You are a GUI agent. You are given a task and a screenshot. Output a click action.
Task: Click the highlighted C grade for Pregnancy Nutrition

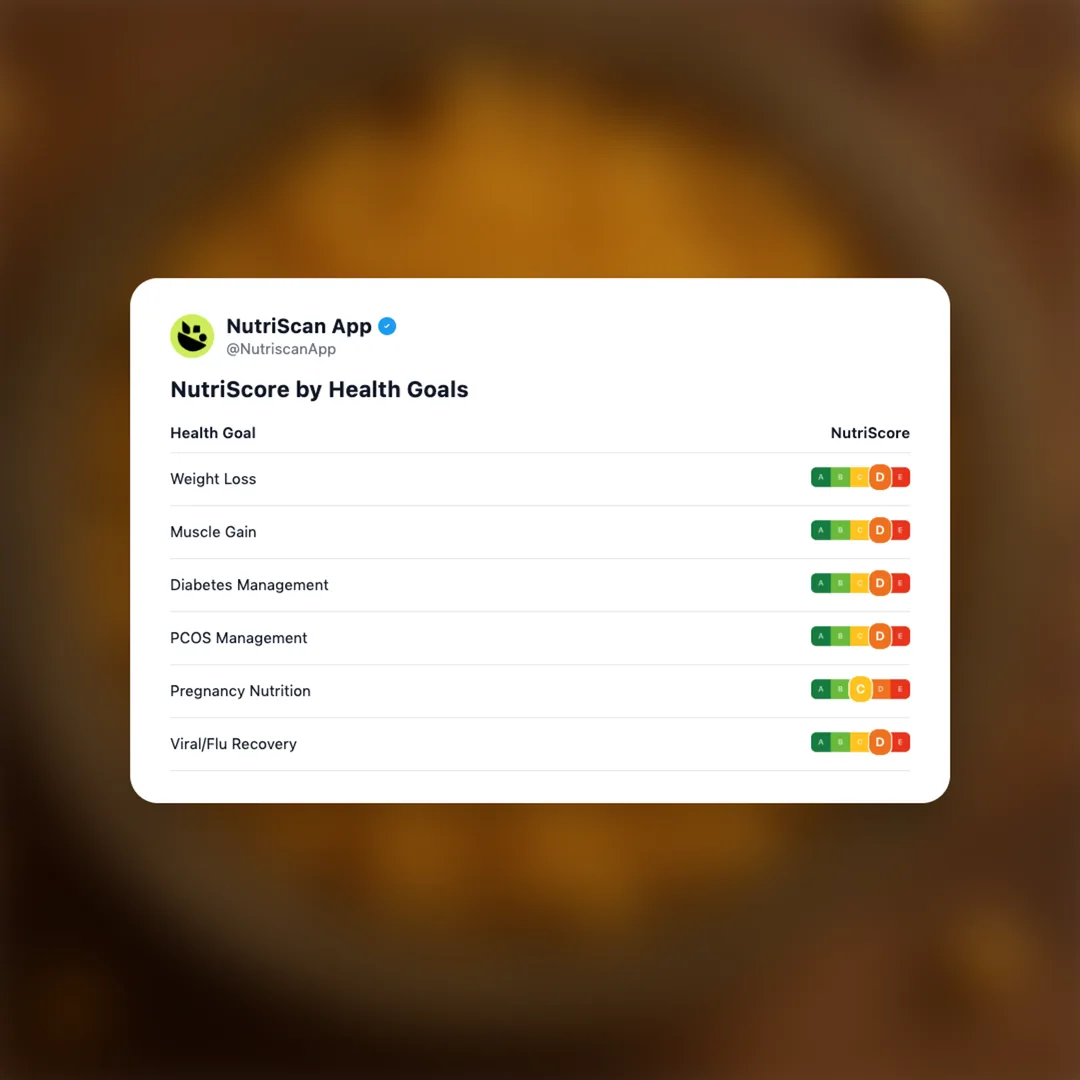coord(860,690)
